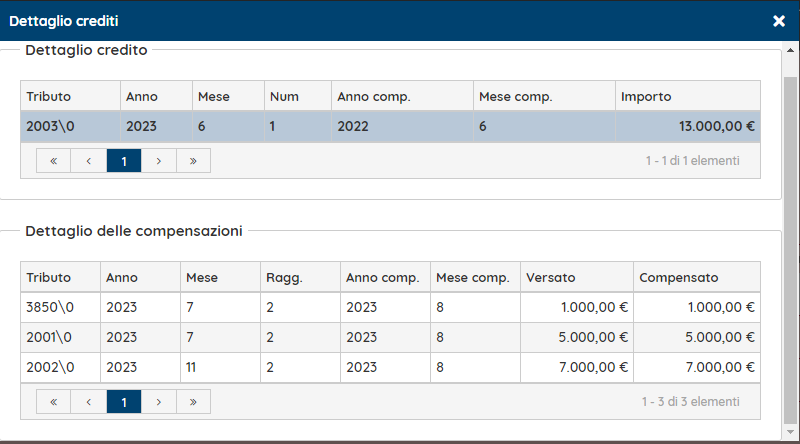Next page arrow in compensazioni pager

point(158,402)
